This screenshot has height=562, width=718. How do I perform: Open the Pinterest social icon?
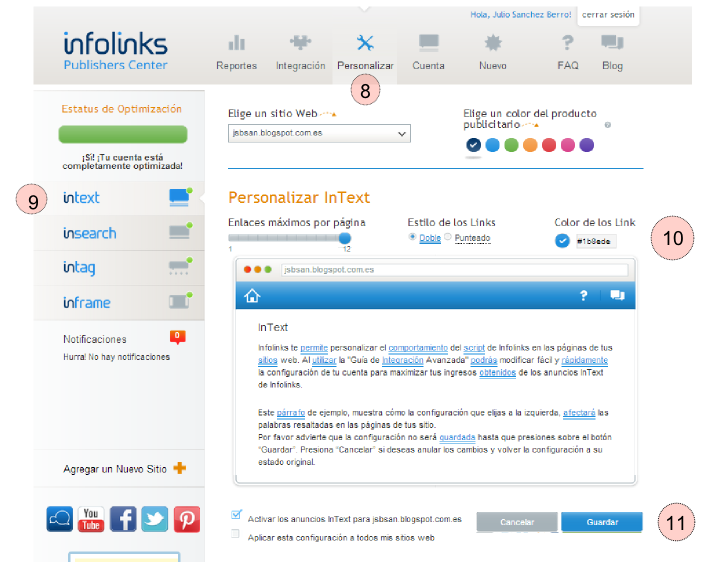coord(186,519)
